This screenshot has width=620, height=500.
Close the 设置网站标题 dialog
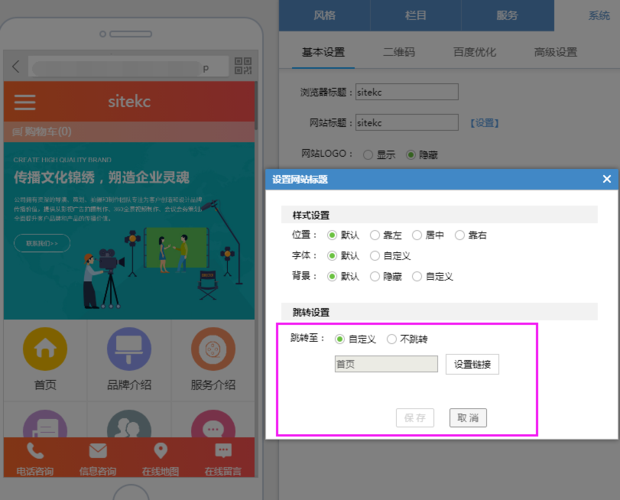point(607,179)
